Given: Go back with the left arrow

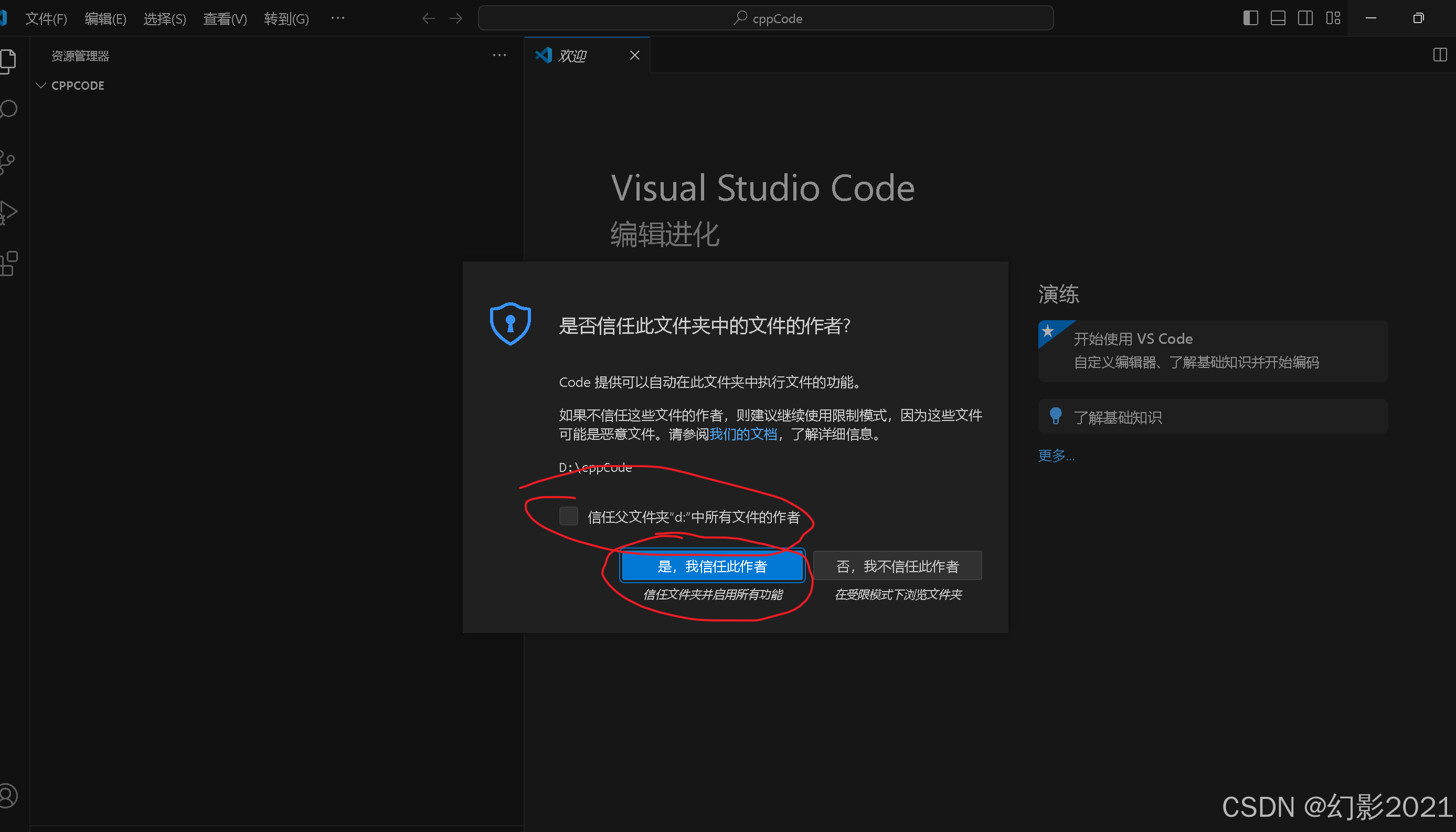Looking at the screenshot, I should click(428, 19).
